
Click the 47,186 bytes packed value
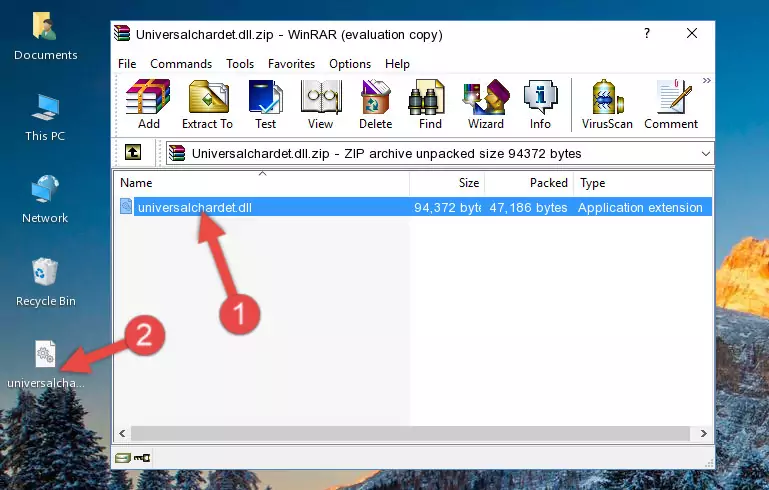pos(528,207)
